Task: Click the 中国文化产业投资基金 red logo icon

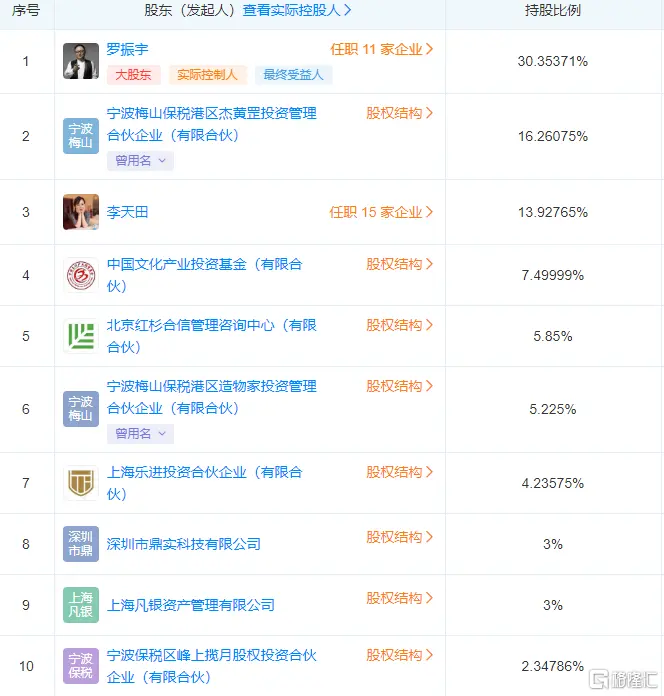Action: point(81,275)
